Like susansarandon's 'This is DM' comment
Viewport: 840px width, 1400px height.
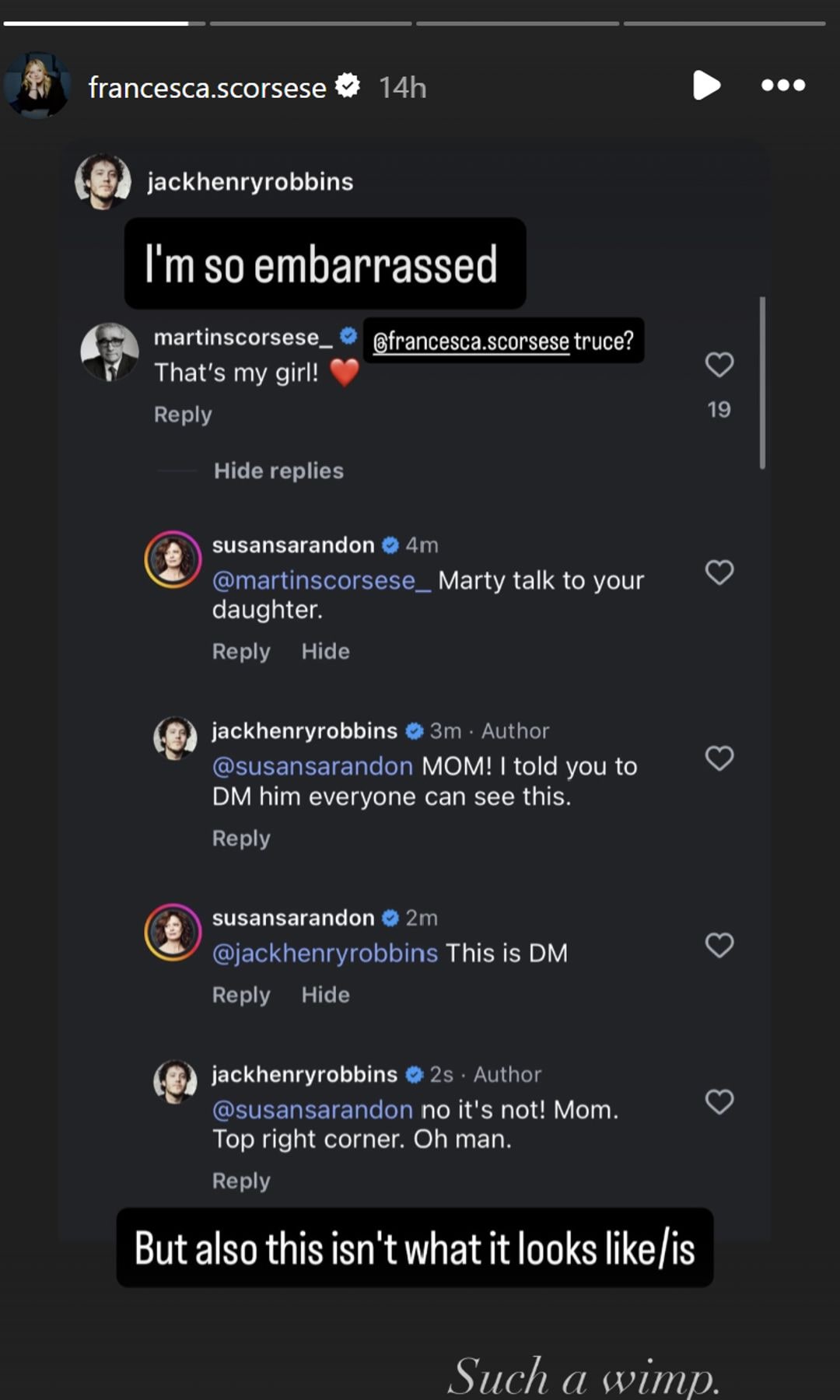tap(718, 944)
